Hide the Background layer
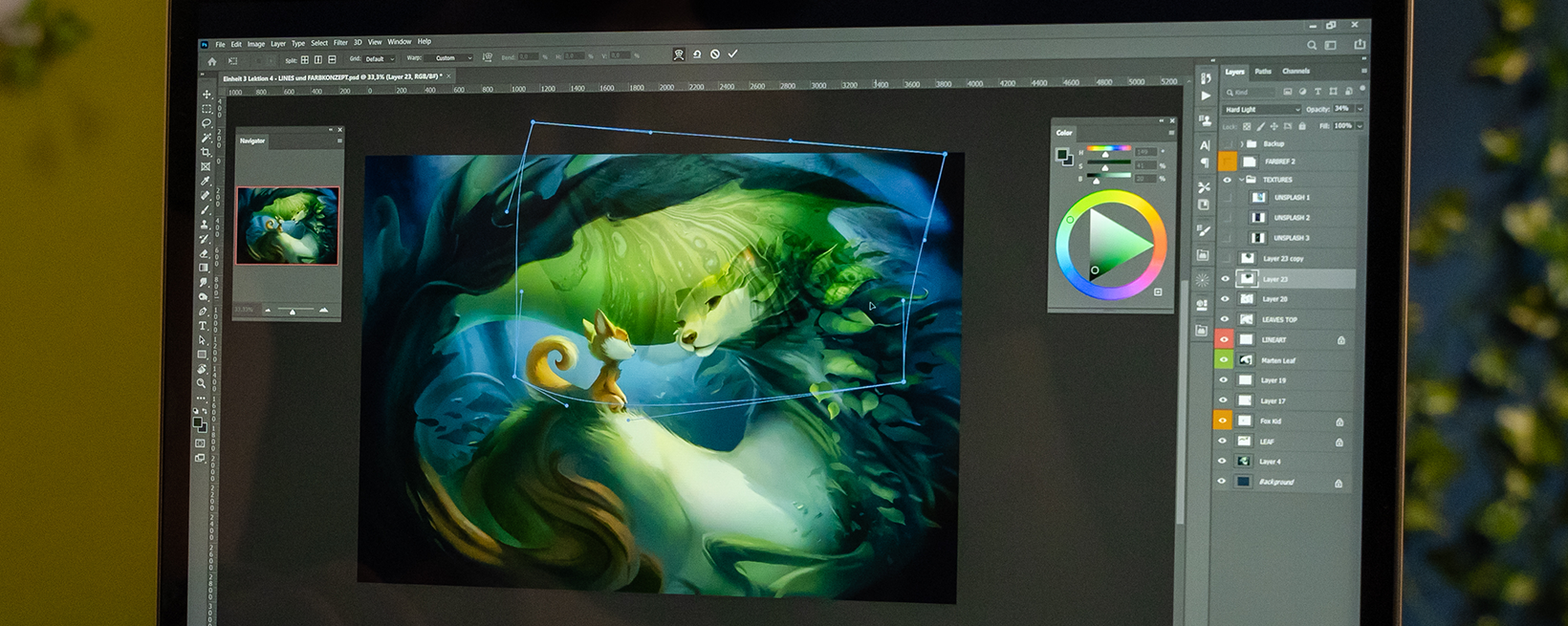Screen dimensions: 1568x626 (x=1221, y=482)
